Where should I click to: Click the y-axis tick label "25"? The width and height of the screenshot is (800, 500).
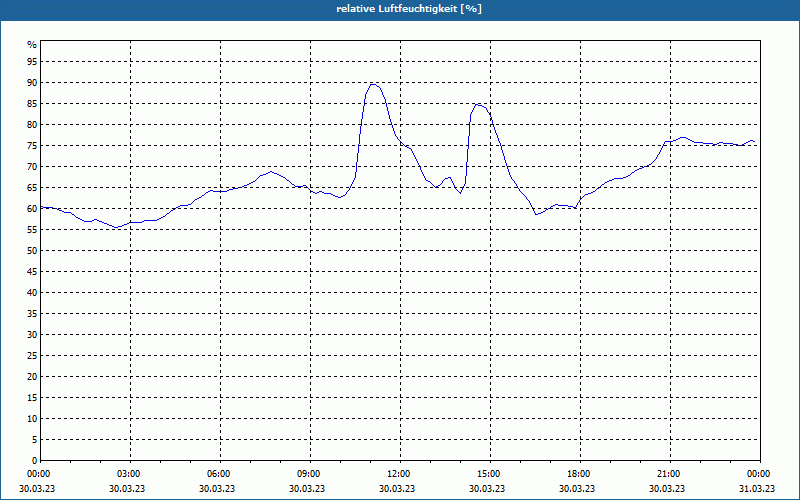pyautogui.click(x=32, y=356)
